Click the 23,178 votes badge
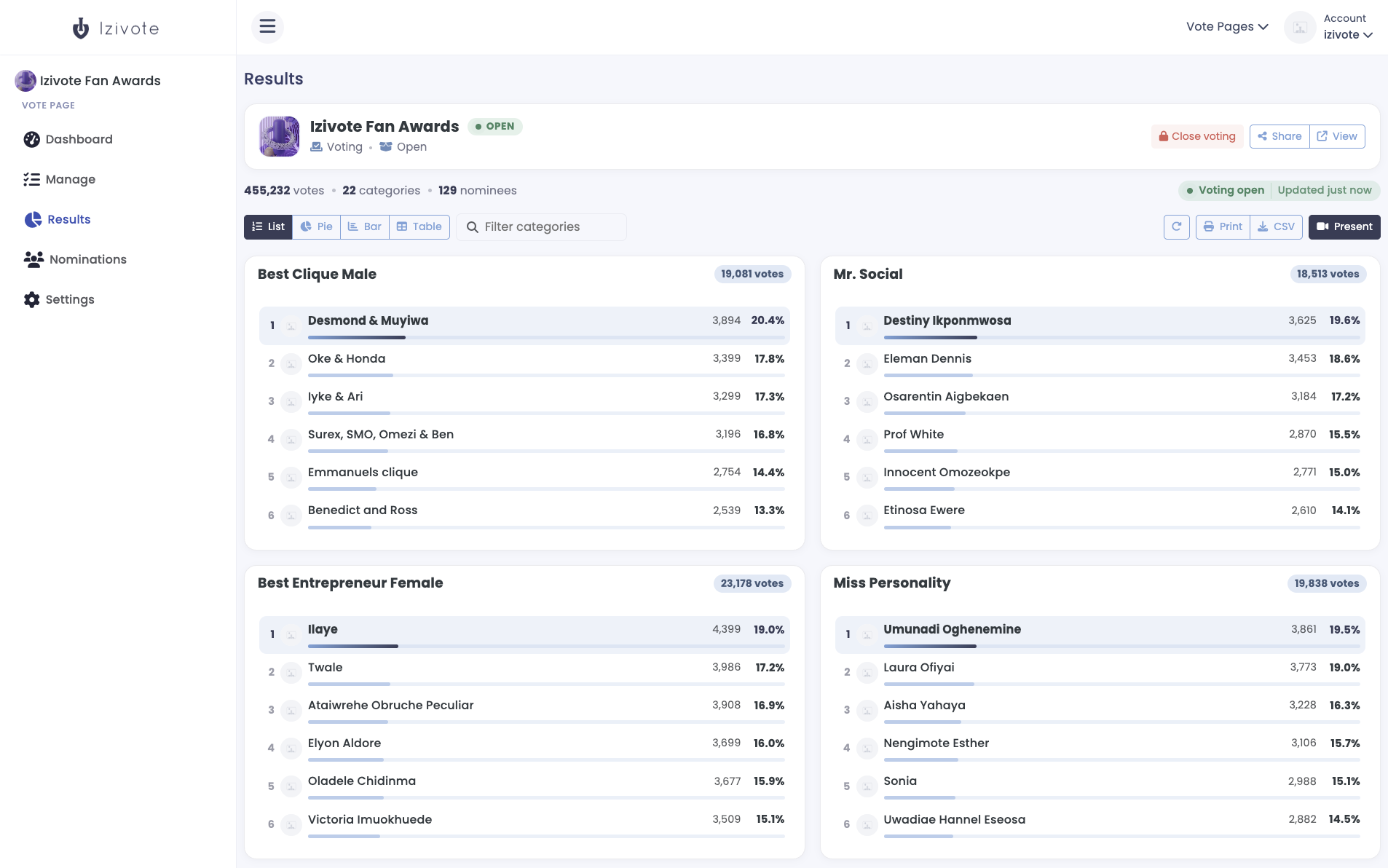 click(752, 583)
